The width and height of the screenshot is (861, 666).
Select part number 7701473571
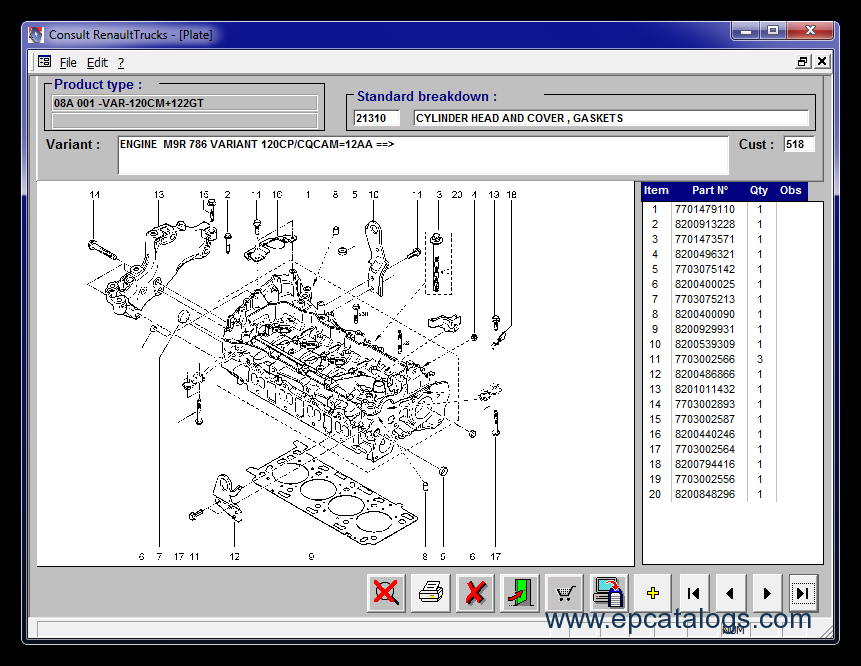(705, 239)
